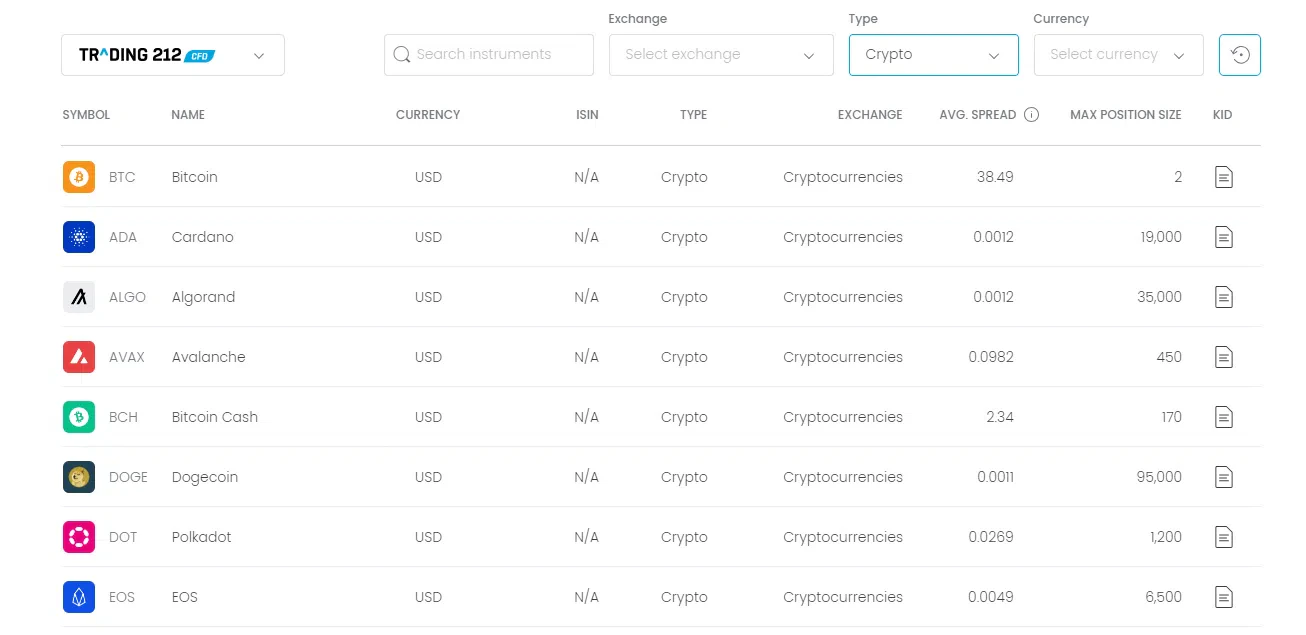Image resolution: width=1306 pixels, height=635 pixels.
Task: Click the 170 max position value
Action: click(1171, 417)
